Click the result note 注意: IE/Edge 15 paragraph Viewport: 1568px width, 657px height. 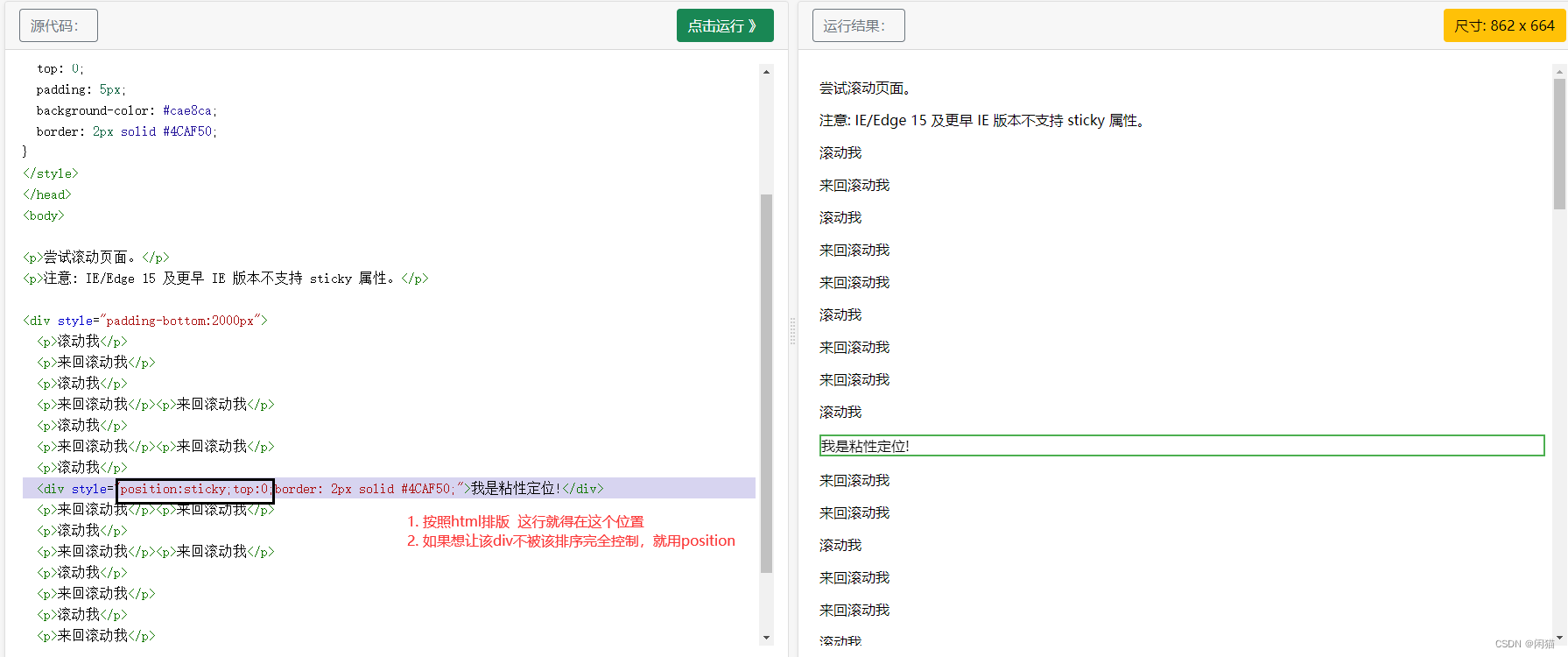pyautogui.click(x=985, y=121)
